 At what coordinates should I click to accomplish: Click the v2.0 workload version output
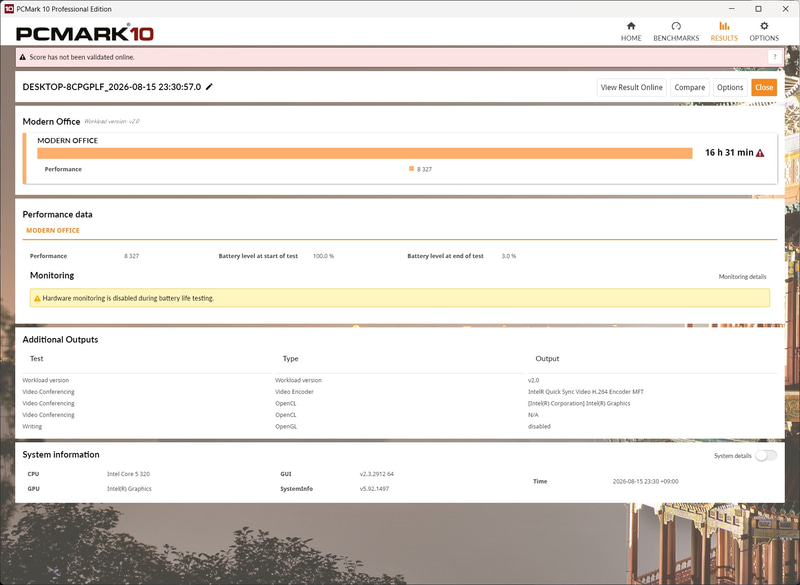pos(533,380)
